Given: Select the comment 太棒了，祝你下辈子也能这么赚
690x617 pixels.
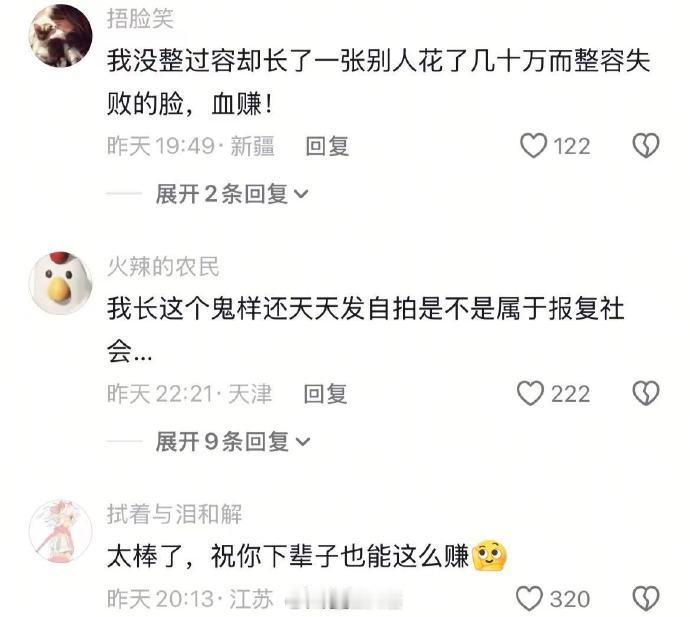Looking at the screenshot, I should [307, 556].
